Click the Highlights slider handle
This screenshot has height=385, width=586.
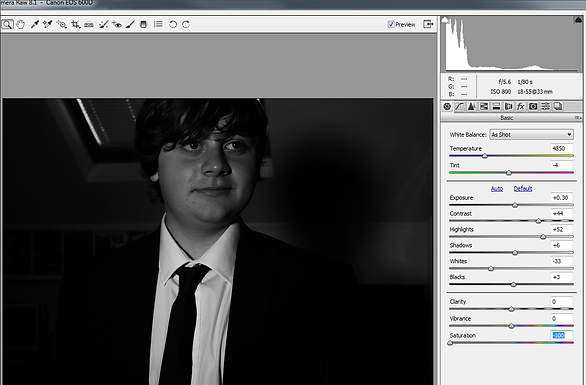(543, 237)
